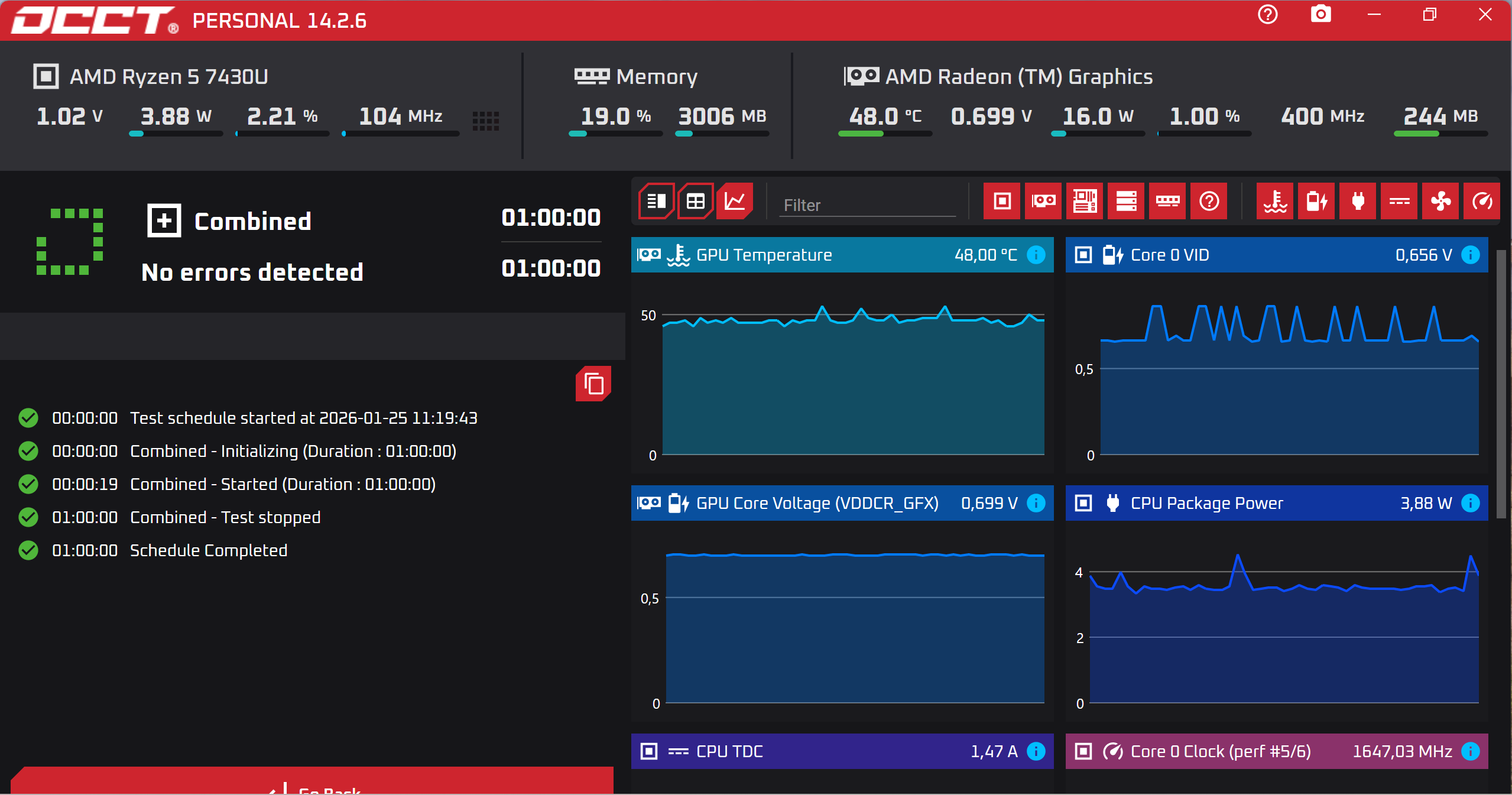Click the fan speed filter icon
The height and width of the screenshot is (795, 1512).
click(1440, 202)
